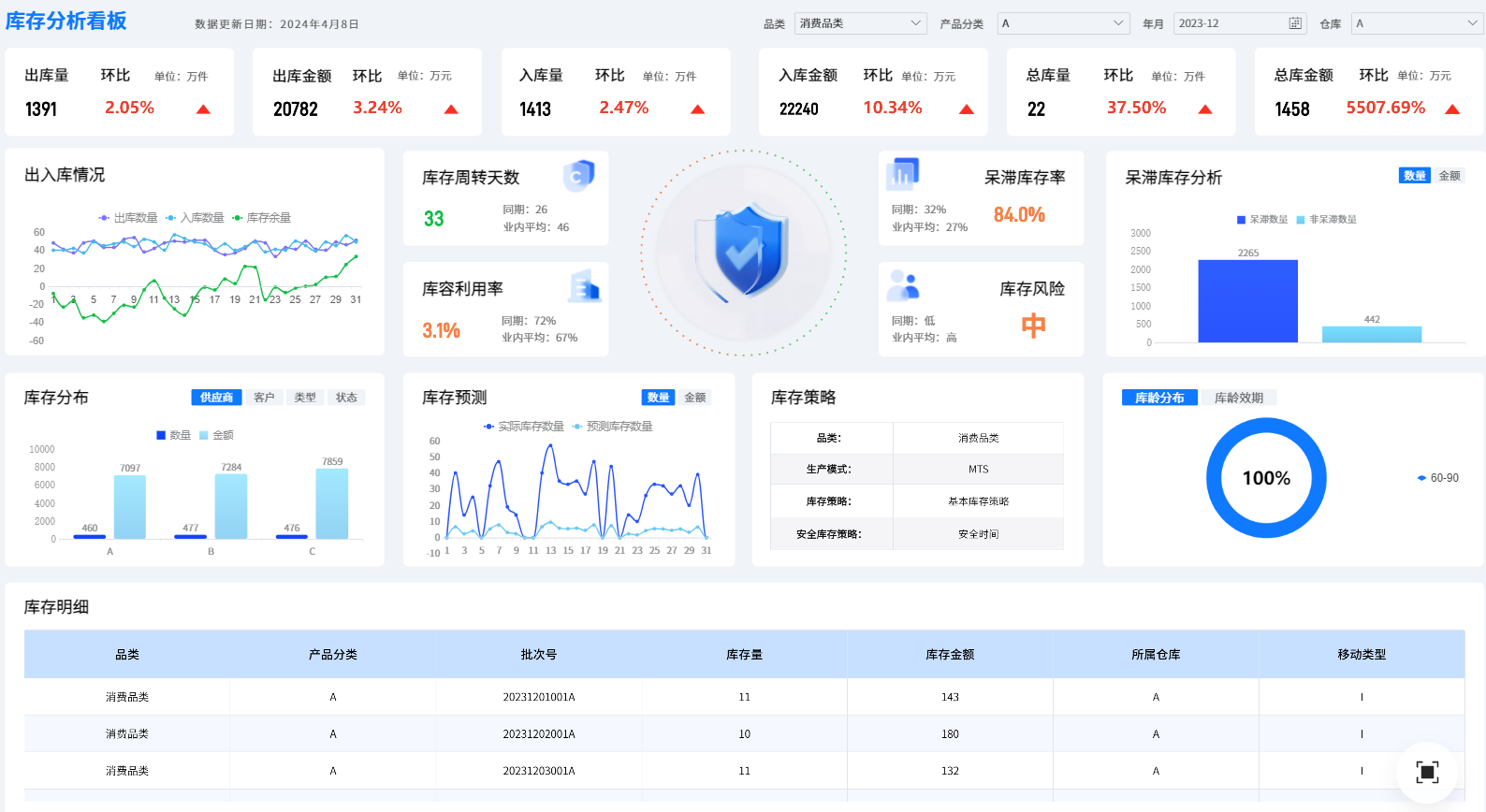
Task: Open the 品类 dropdown showing 消费品类
Action: coord(860,23)
